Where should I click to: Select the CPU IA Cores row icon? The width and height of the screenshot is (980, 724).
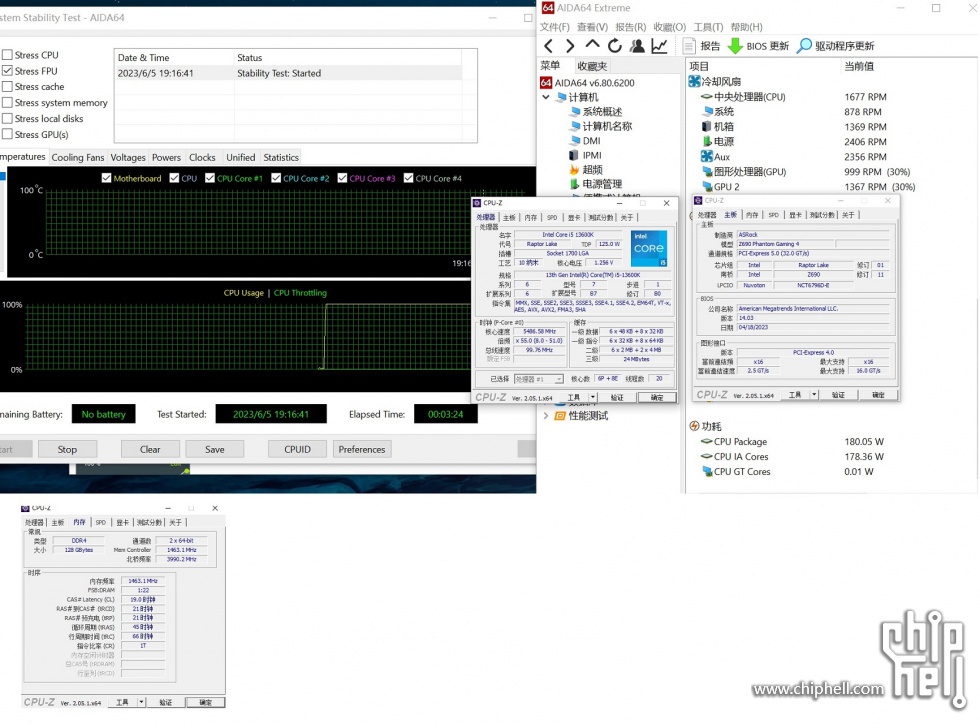coord(707,456)
